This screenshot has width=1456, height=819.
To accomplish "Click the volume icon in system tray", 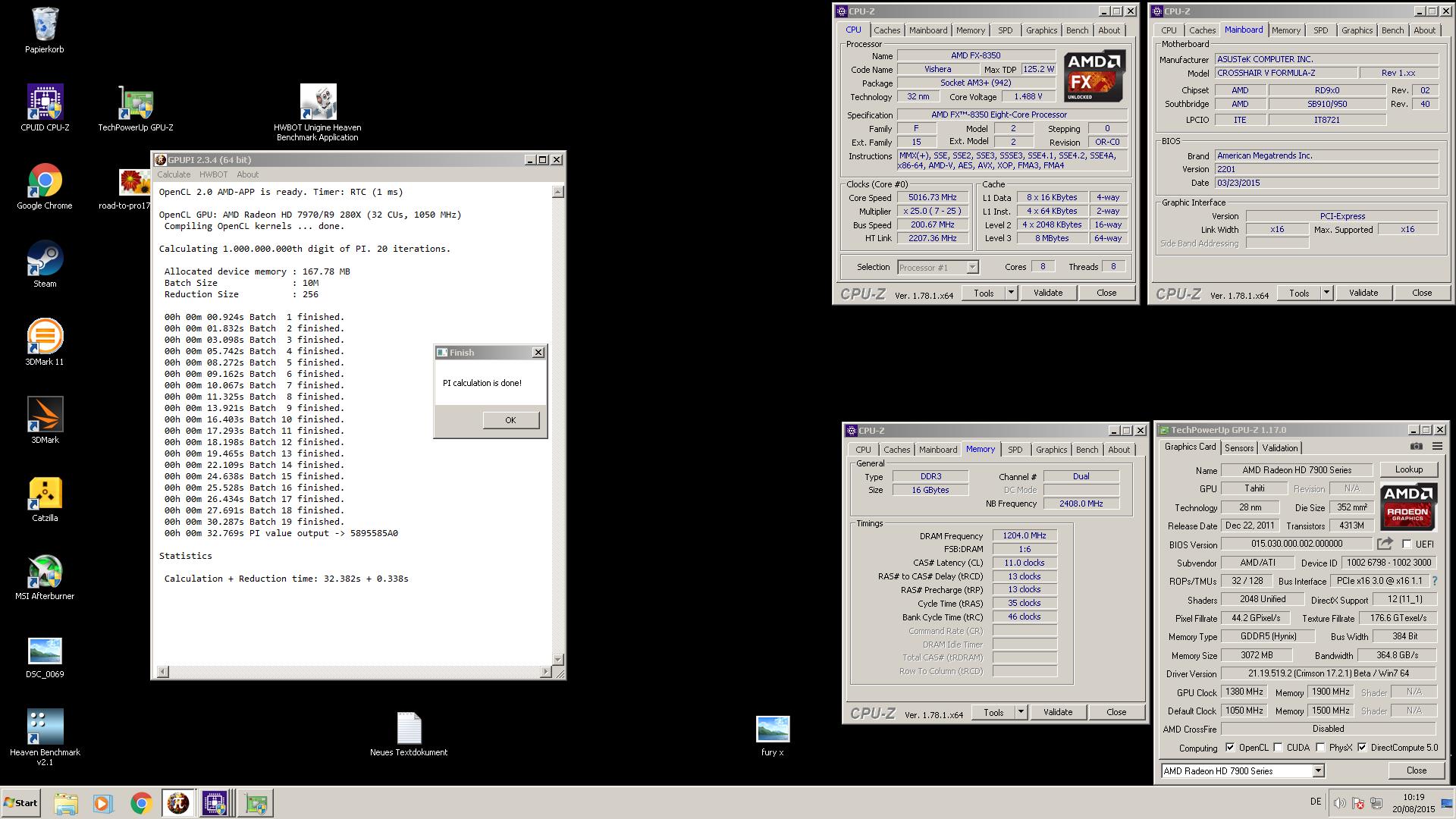I will click(1339, 803).
